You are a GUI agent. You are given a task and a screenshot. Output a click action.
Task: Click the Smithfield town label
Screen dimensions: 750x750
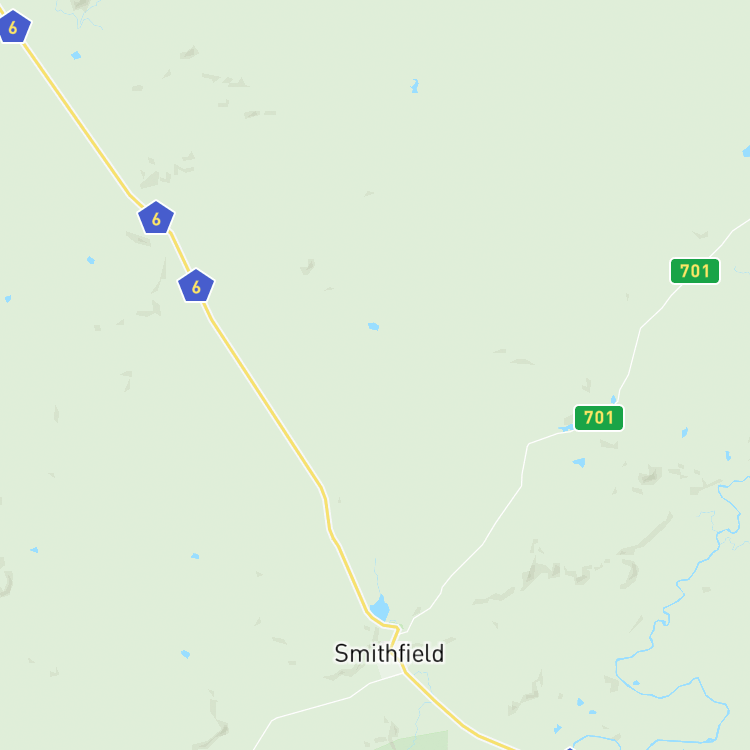pyautogui.click(x=389, y=653)
